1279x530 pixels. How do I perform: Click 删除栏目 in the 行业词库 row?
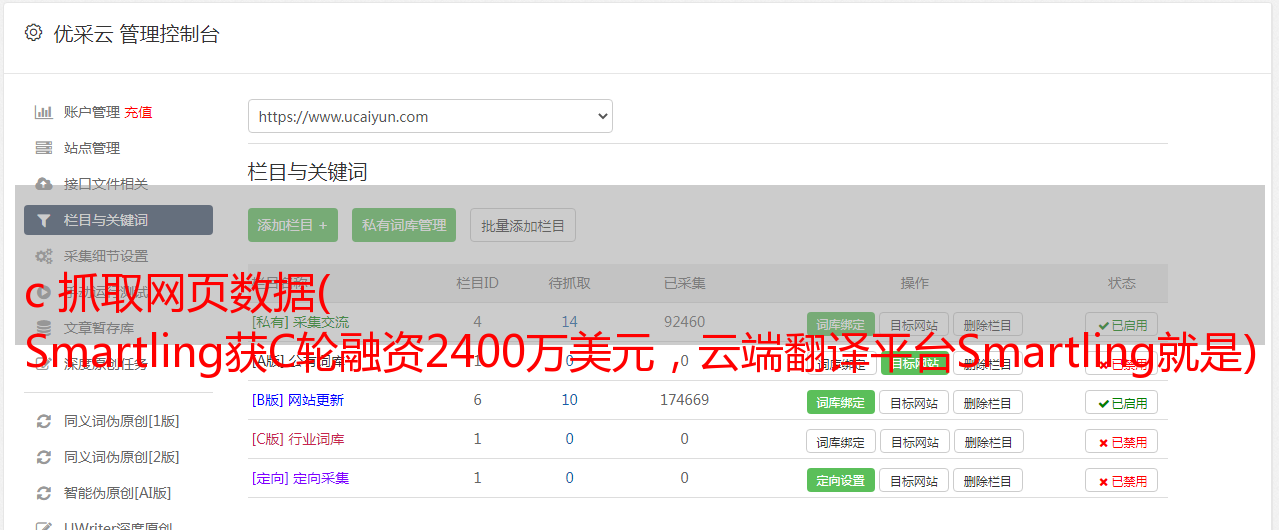click(x=988, y=441)
